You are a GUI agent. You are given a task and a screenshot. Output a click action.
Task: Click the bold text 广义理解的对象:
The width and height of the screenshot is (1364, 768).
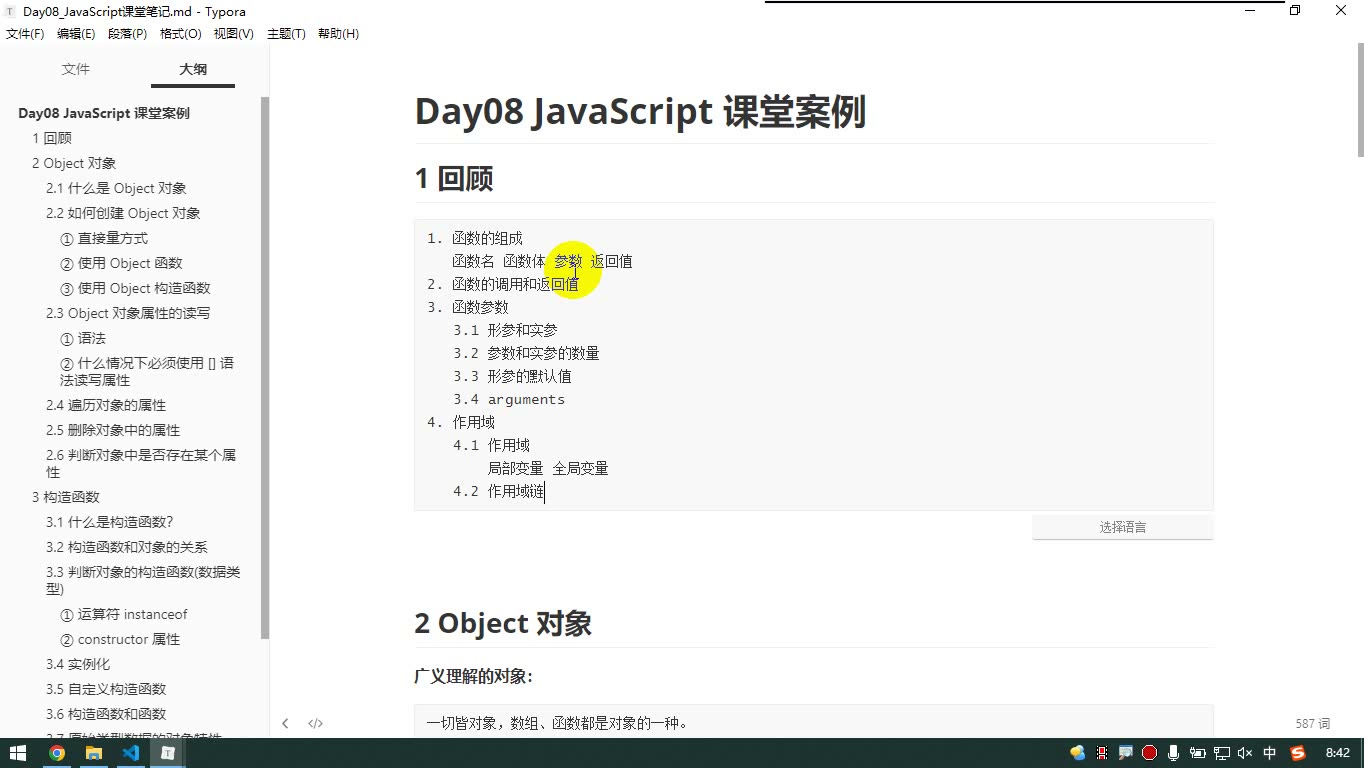click(x=473, y=676)
